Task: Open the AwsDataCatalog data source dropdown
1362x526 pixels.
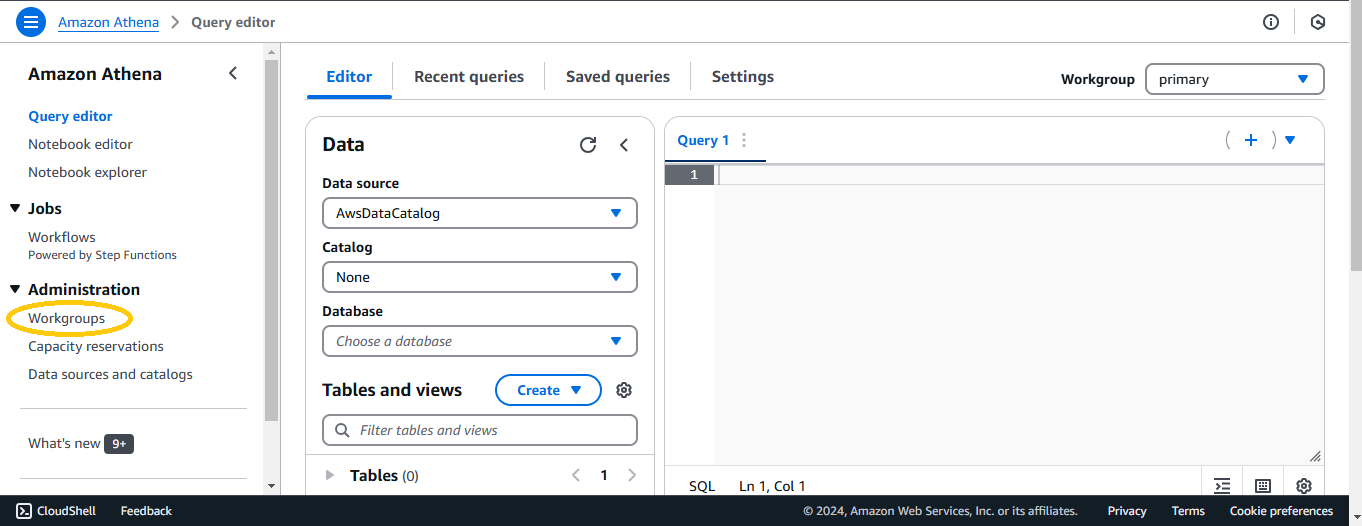Action: (480, 213)
